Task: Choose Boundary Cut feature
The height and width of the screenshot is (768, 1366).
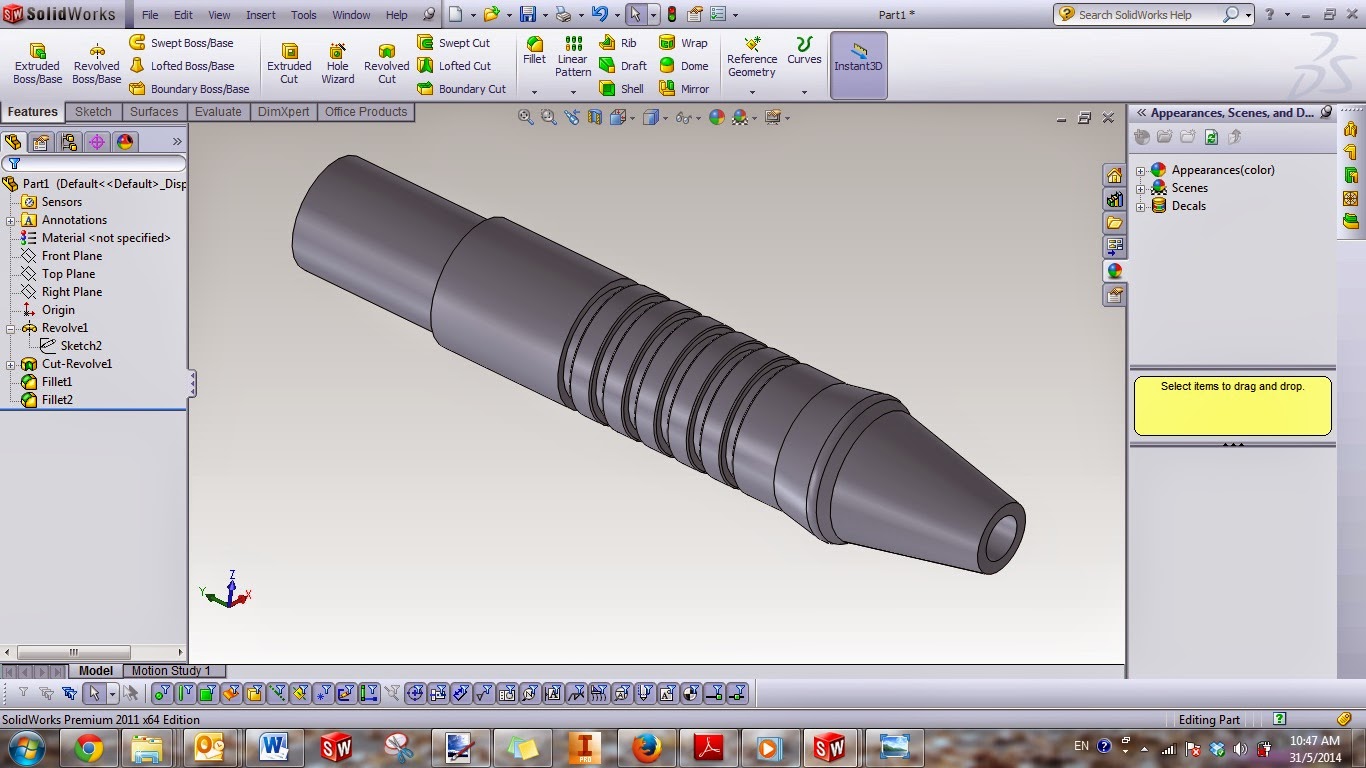Action: click(461, 89)
